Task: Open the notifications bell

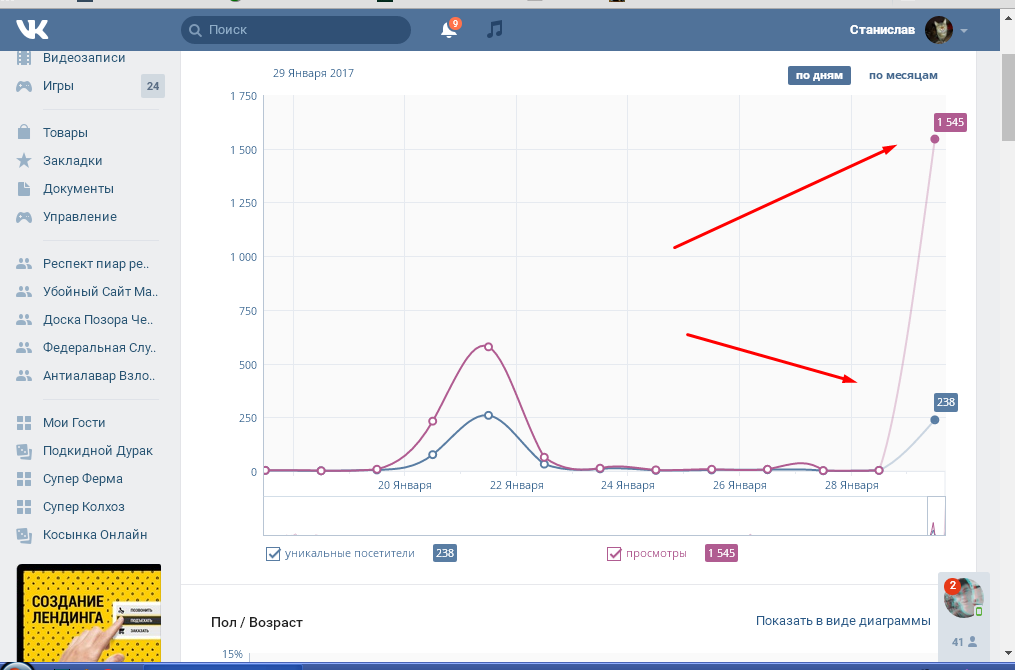Action: point(449,30)
